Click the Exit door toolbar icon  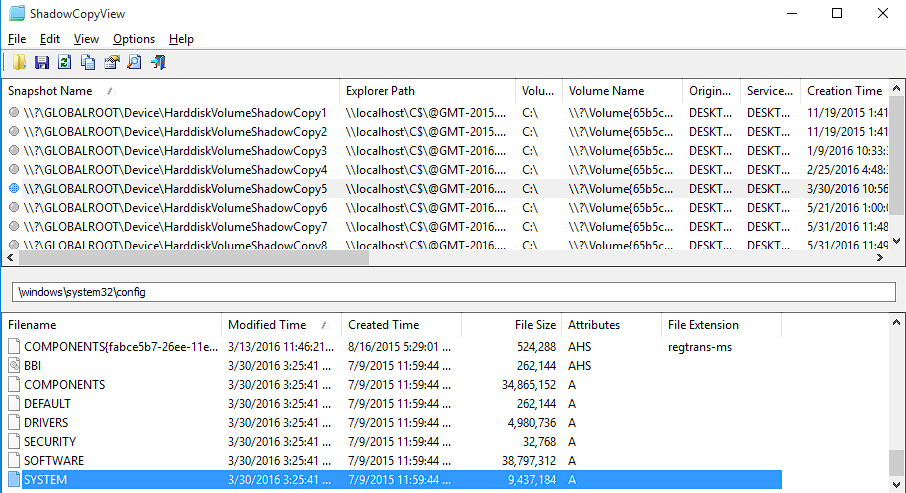(x=158, y=63)
